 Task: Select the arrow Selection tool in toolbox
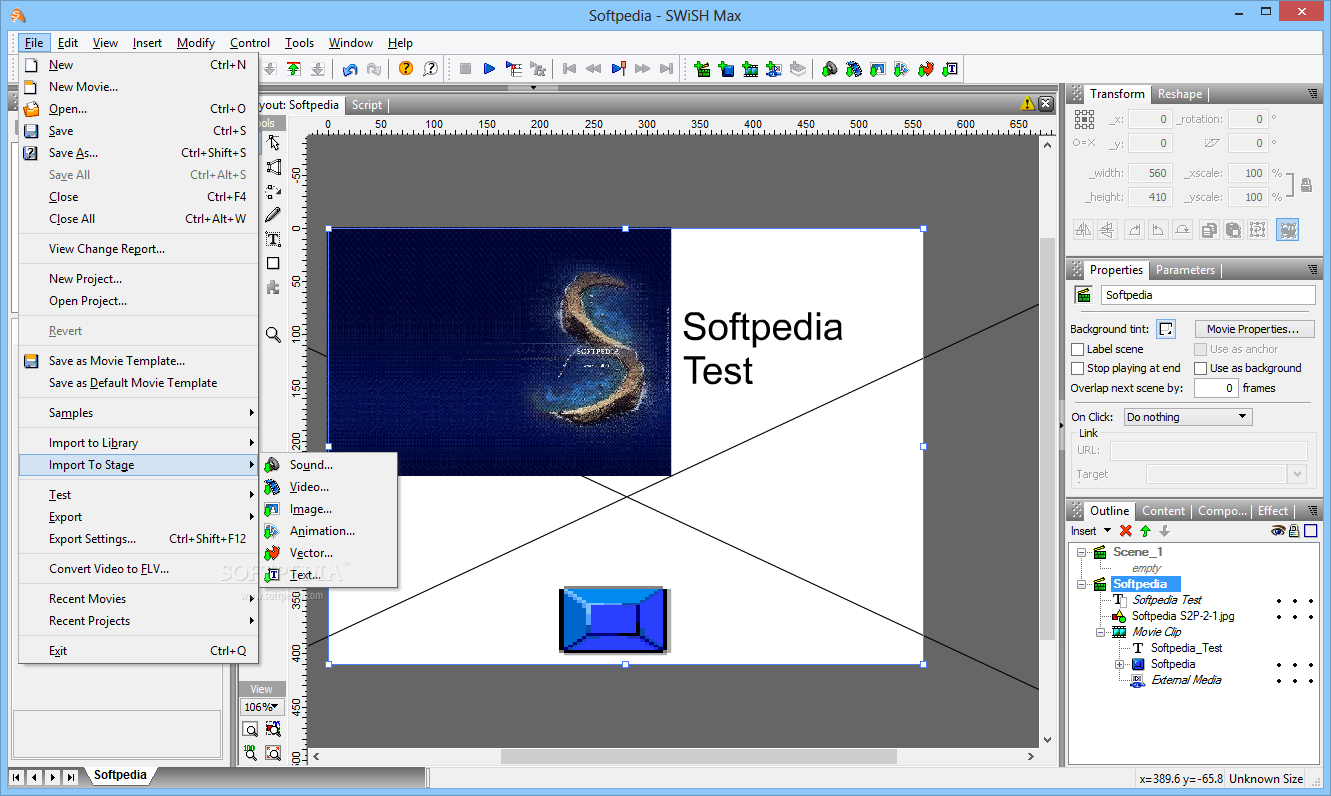(x=273, y=143)
